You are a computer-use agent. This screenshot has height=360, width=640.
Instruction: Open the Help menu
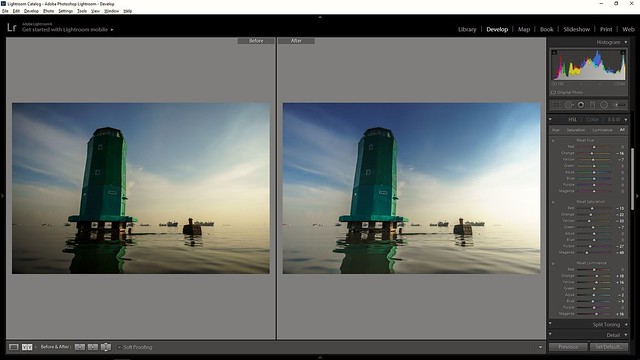(x=128, y=11)
